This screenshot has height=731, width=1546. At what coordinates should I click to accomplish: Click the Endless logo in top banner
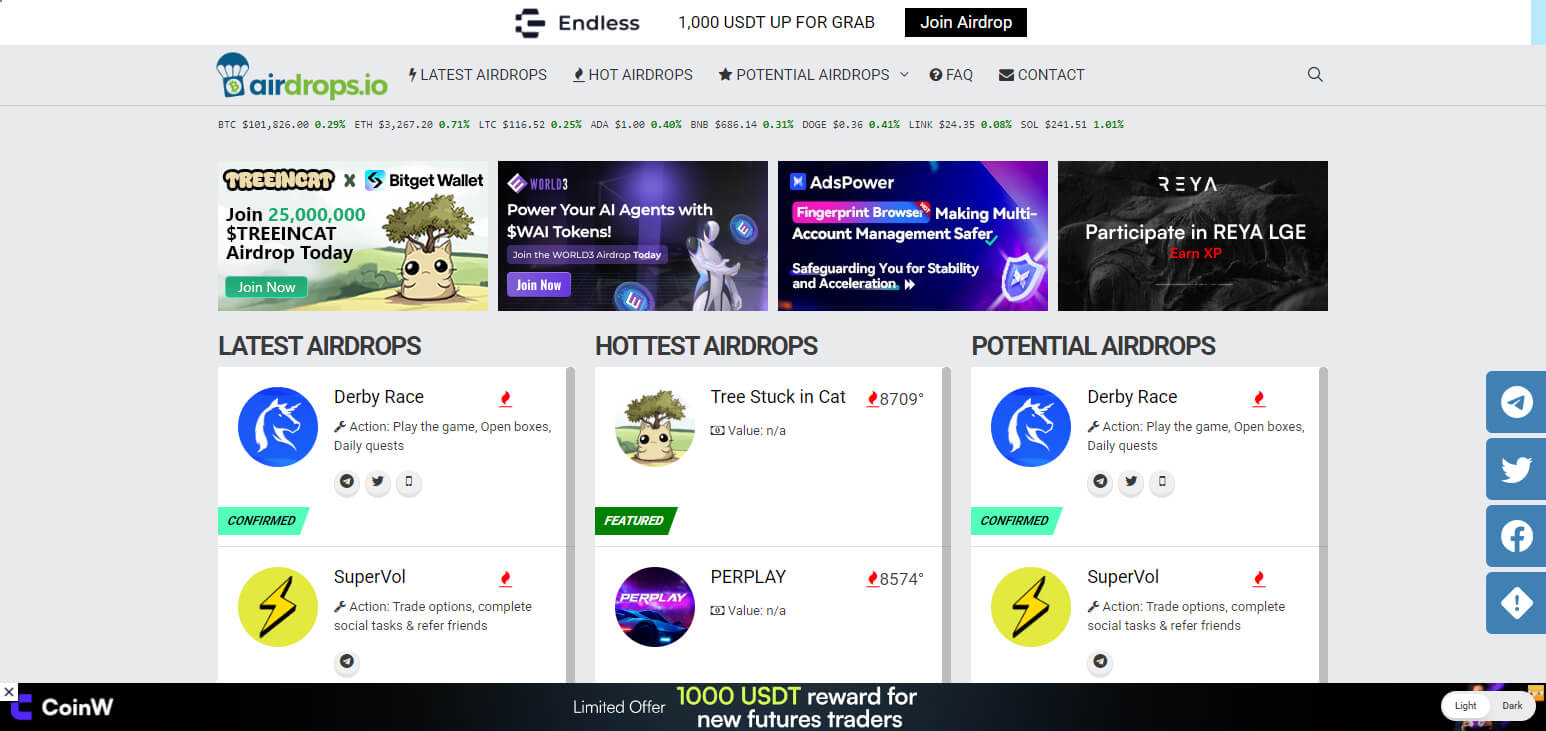577,22
